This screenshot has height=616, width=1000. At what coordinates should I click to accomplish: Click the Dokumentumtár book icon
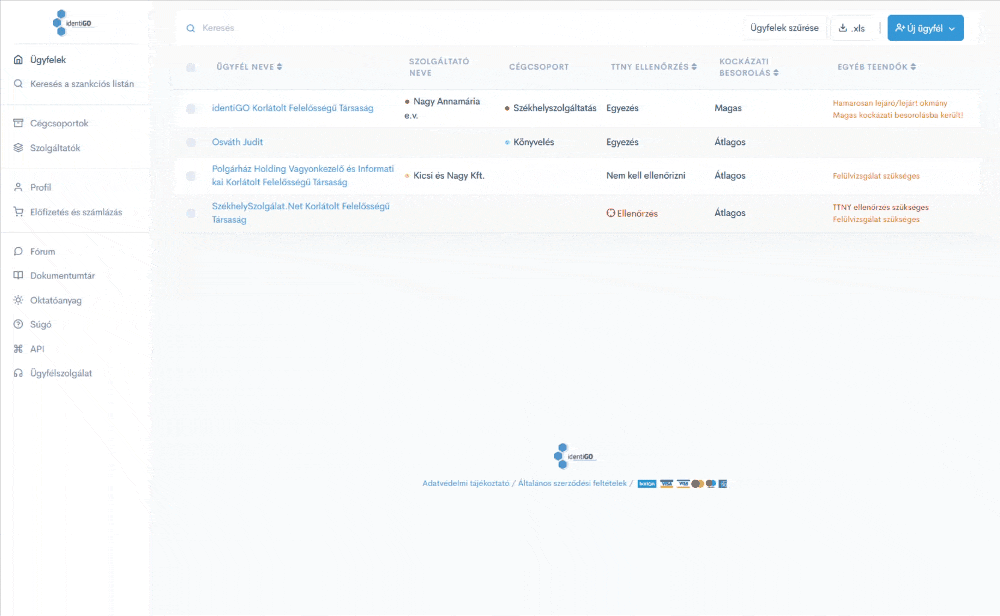[x=18, y=275]
